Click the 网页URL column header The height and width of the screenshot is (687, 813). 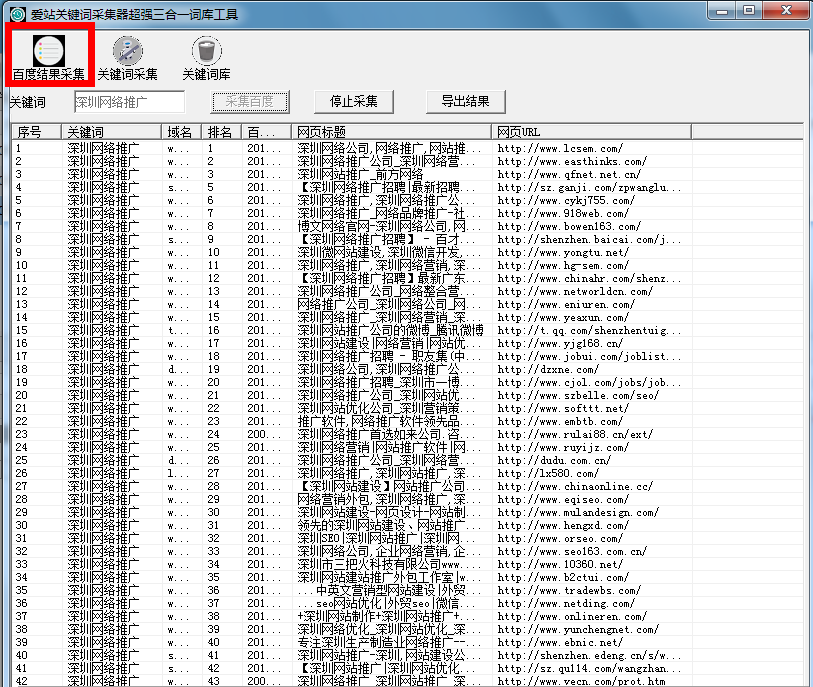pos(591,132)
